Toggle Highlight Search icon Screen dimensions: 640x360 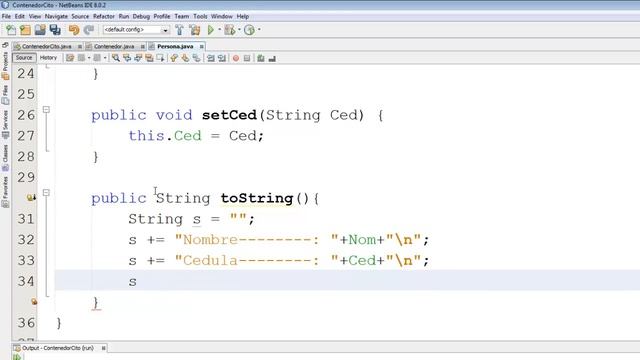(149, 58)
